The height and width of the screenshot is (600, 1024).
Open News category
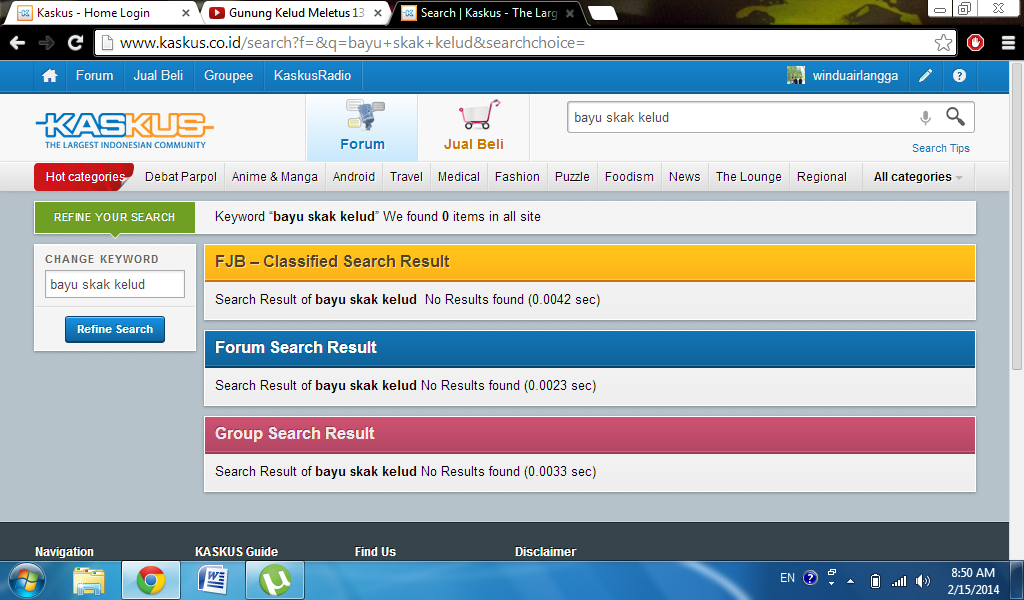pos(684,177)
